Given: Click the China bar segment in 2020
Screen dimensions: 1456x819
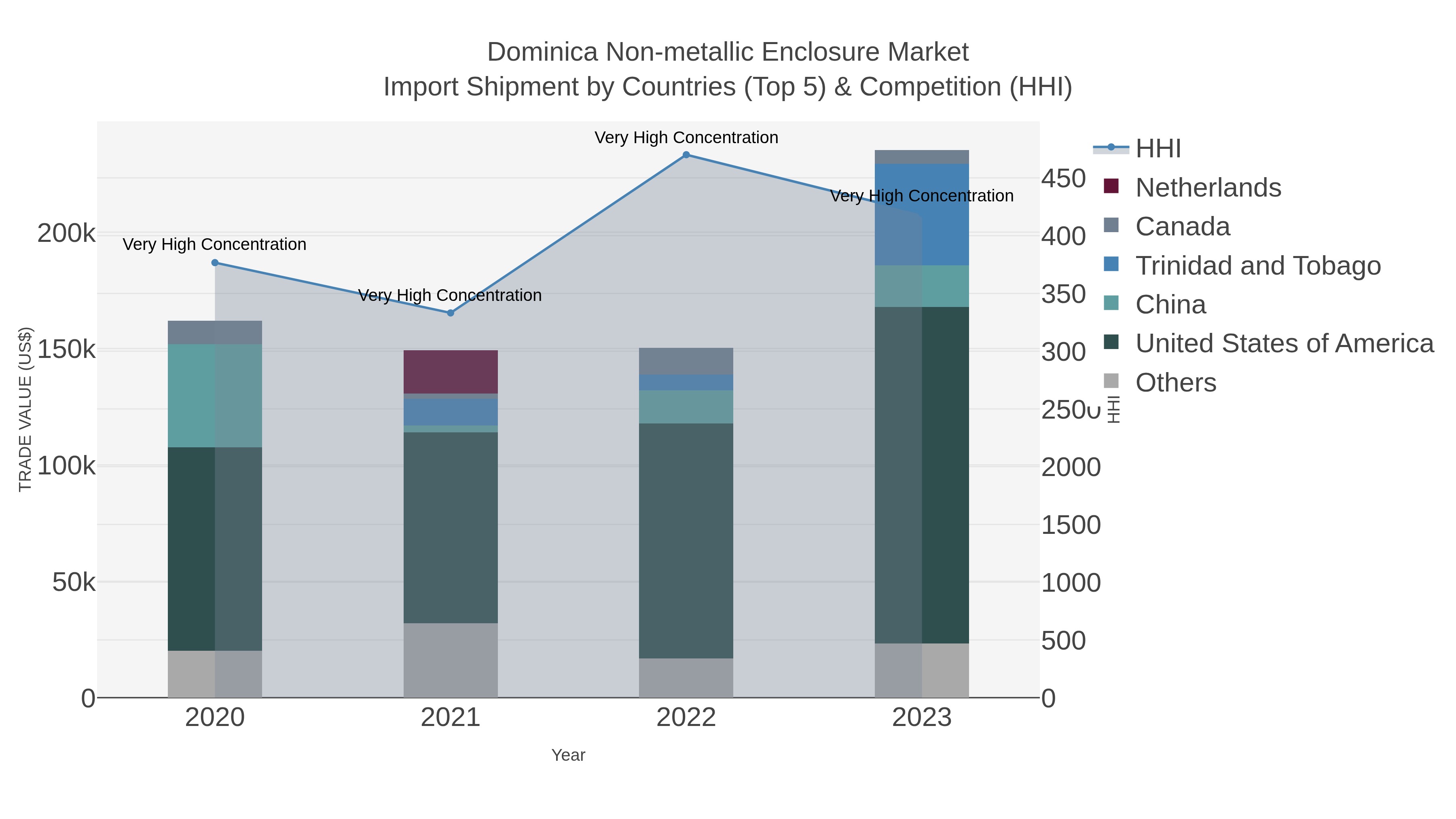Looking at the screenshot, I should click(215, 396).
